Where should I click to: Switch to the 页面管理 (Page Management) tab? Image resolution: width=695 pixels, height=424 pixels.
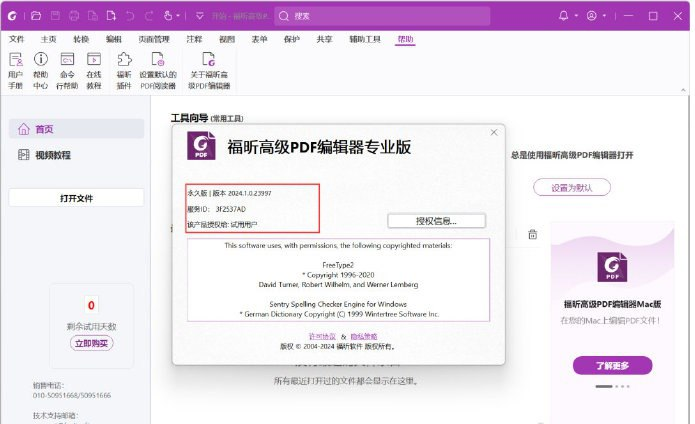(x=154, y=39)
